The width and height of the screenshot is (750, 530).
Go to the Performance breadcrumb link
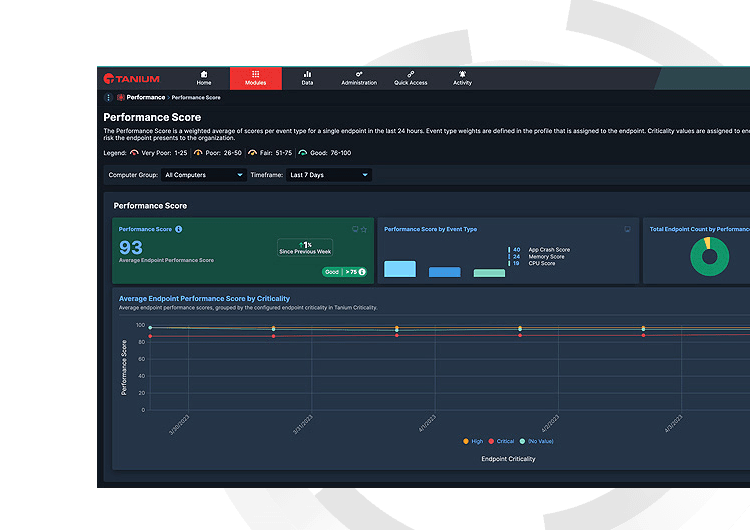(x=146, y=98)
